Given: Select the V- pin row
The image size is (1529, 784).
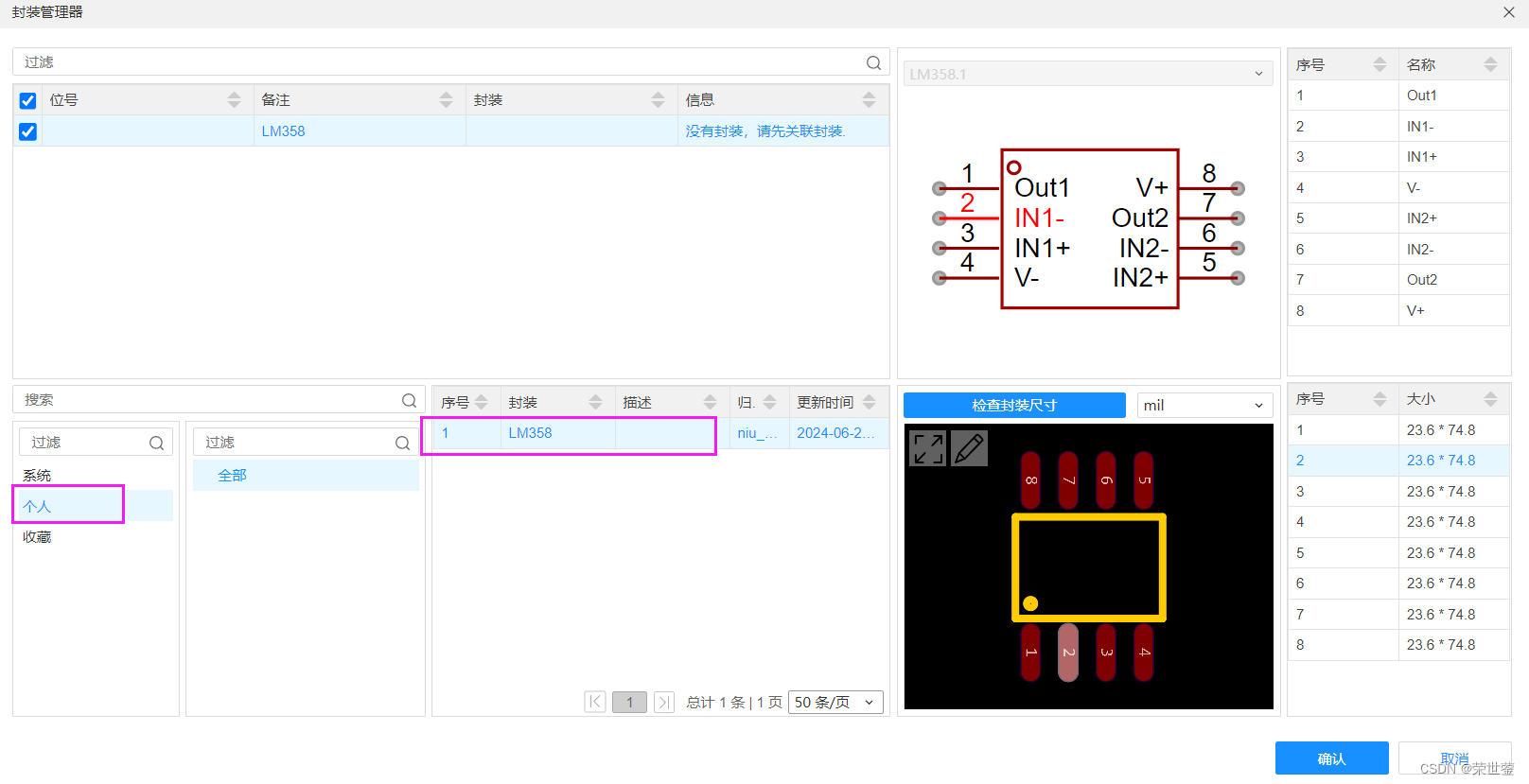Looking at the screenshot, I should [1398, 188].
